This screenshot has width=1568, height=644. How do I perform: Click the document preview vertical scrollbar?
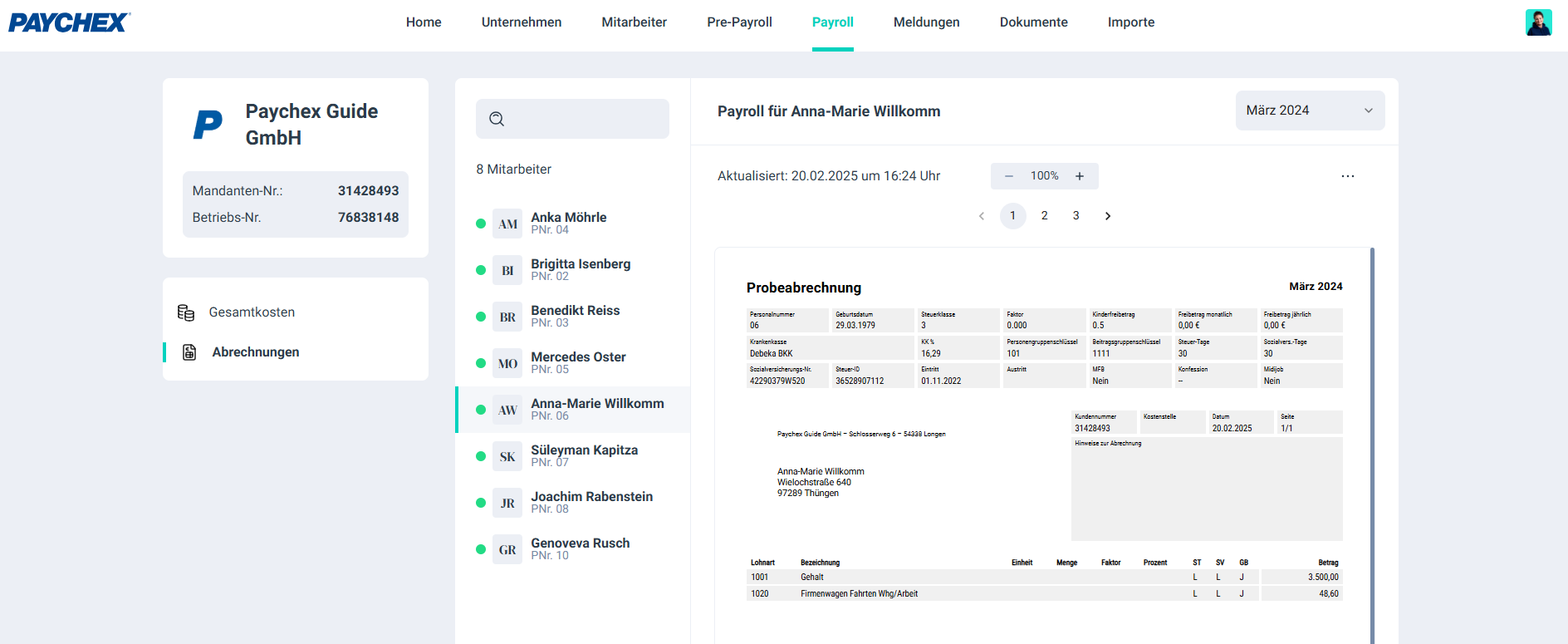(x=1372, y=445)
